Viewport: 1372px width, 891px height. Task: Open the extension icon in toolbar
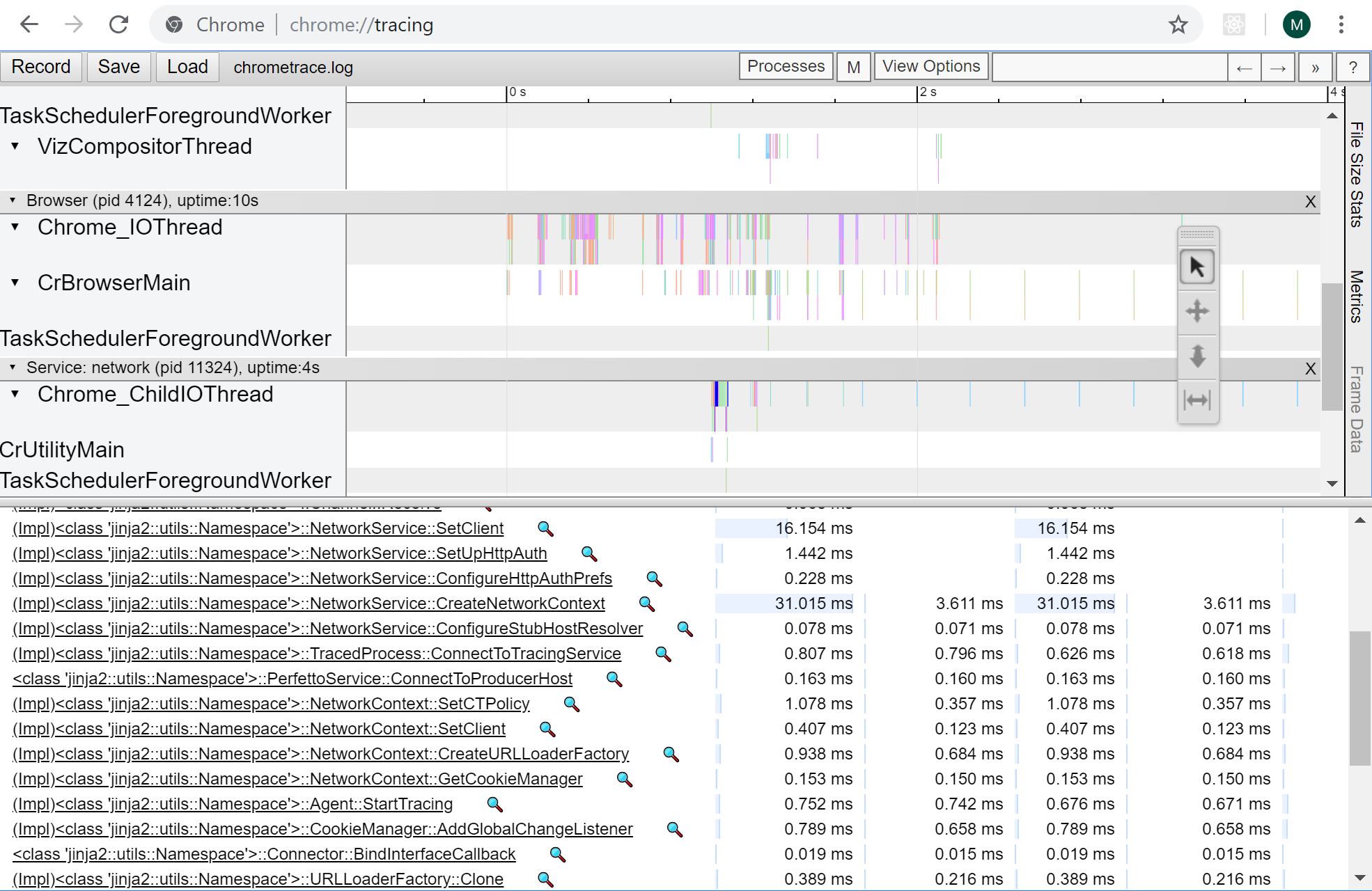tap(1233, 25)
